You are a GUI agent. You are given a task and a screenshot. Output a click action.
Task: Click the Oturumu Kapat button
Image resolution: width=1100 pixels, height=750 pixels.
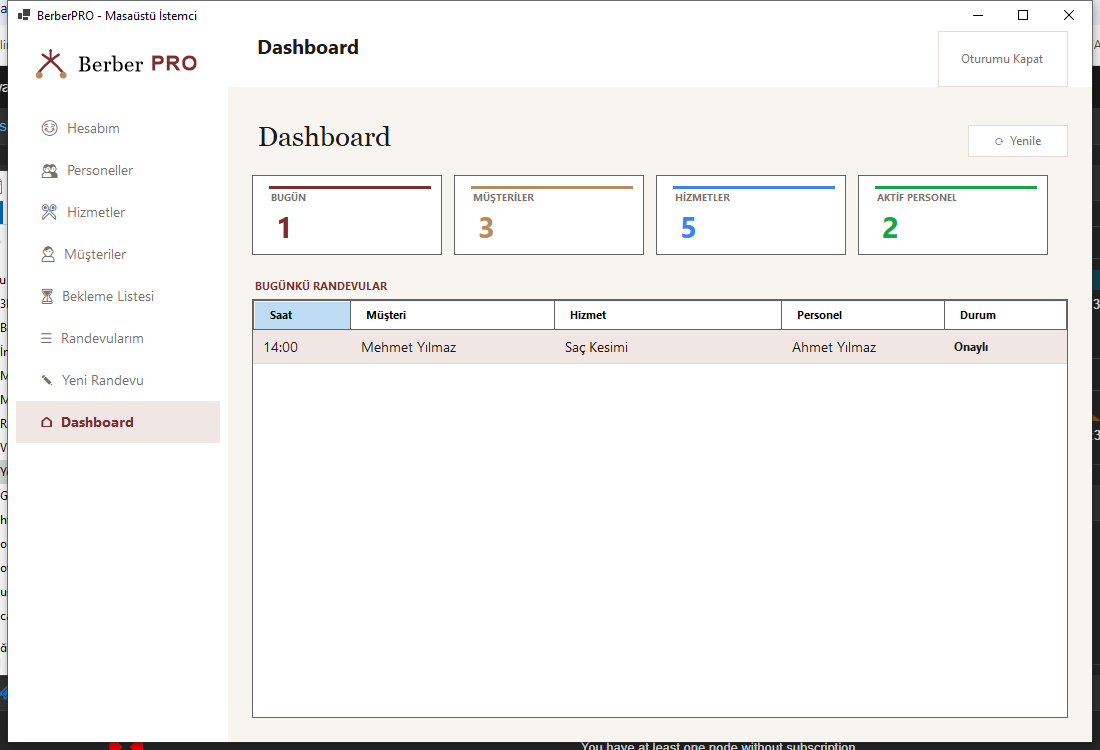pyautogui.click(x=1002, y=59)
